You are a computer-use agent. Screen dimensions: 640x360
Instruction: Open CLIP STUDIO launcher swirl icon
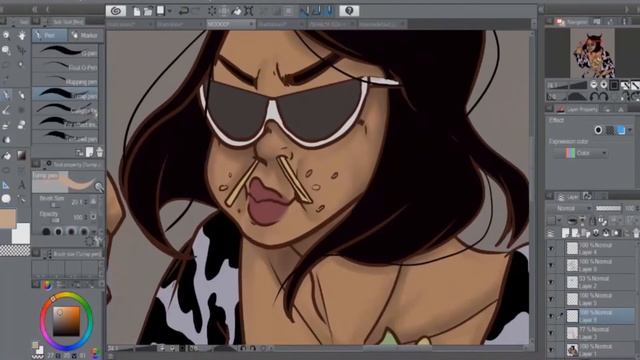coord(116,11)
